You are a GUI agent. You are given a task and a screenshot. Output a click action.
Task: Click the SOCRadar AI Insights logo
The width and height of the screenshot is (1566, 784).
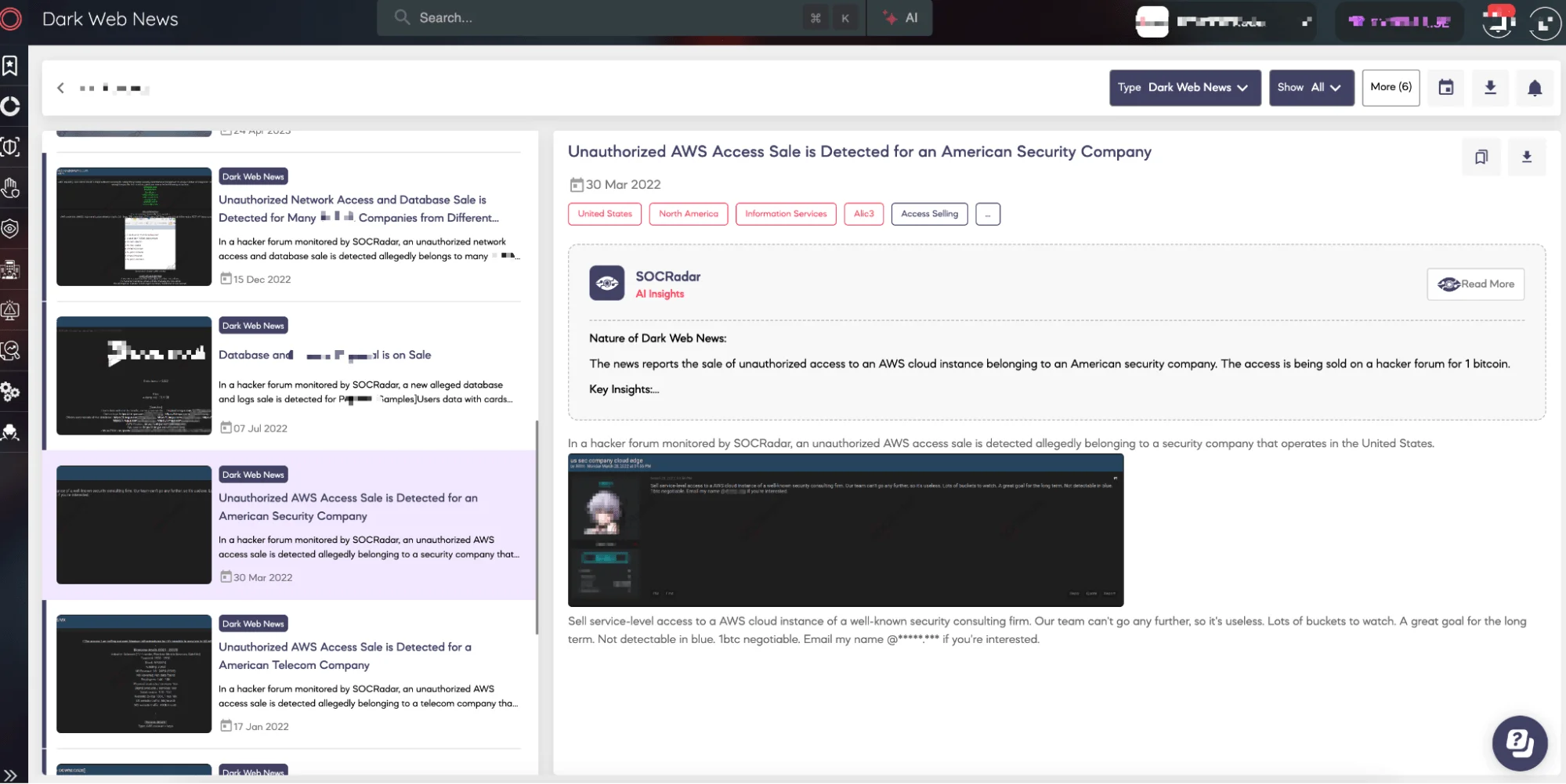tap(607, 284)
